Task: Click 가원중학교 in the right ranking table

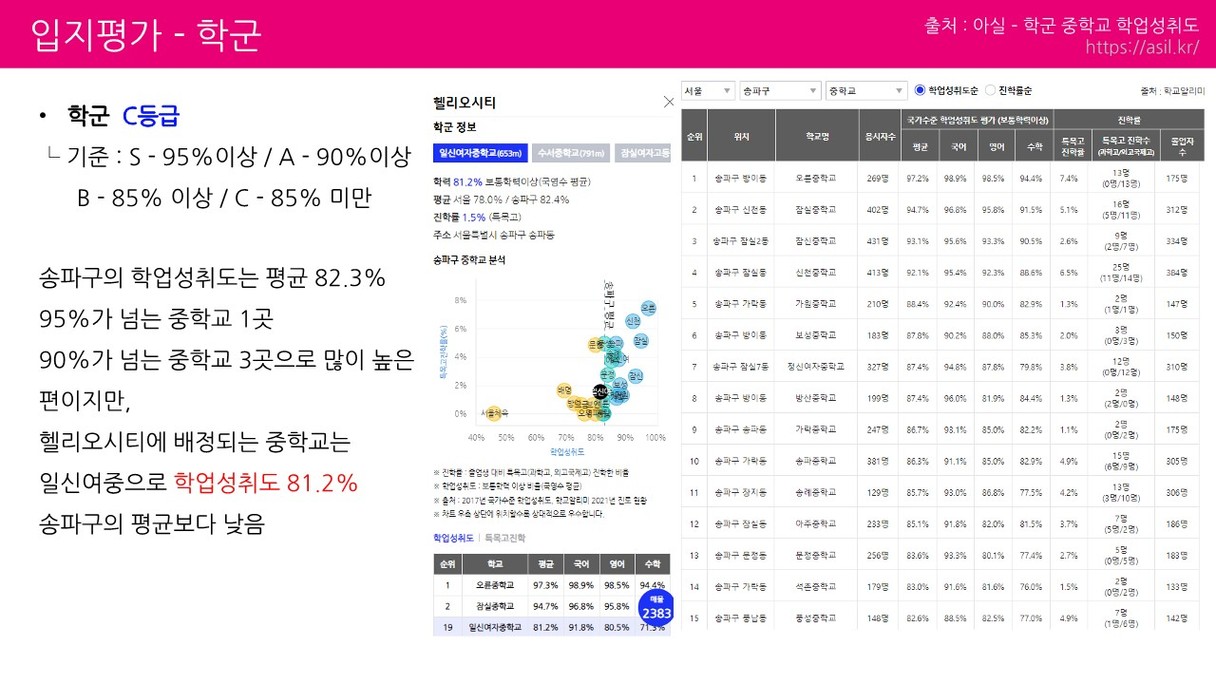Action: (x=817, y=304)
